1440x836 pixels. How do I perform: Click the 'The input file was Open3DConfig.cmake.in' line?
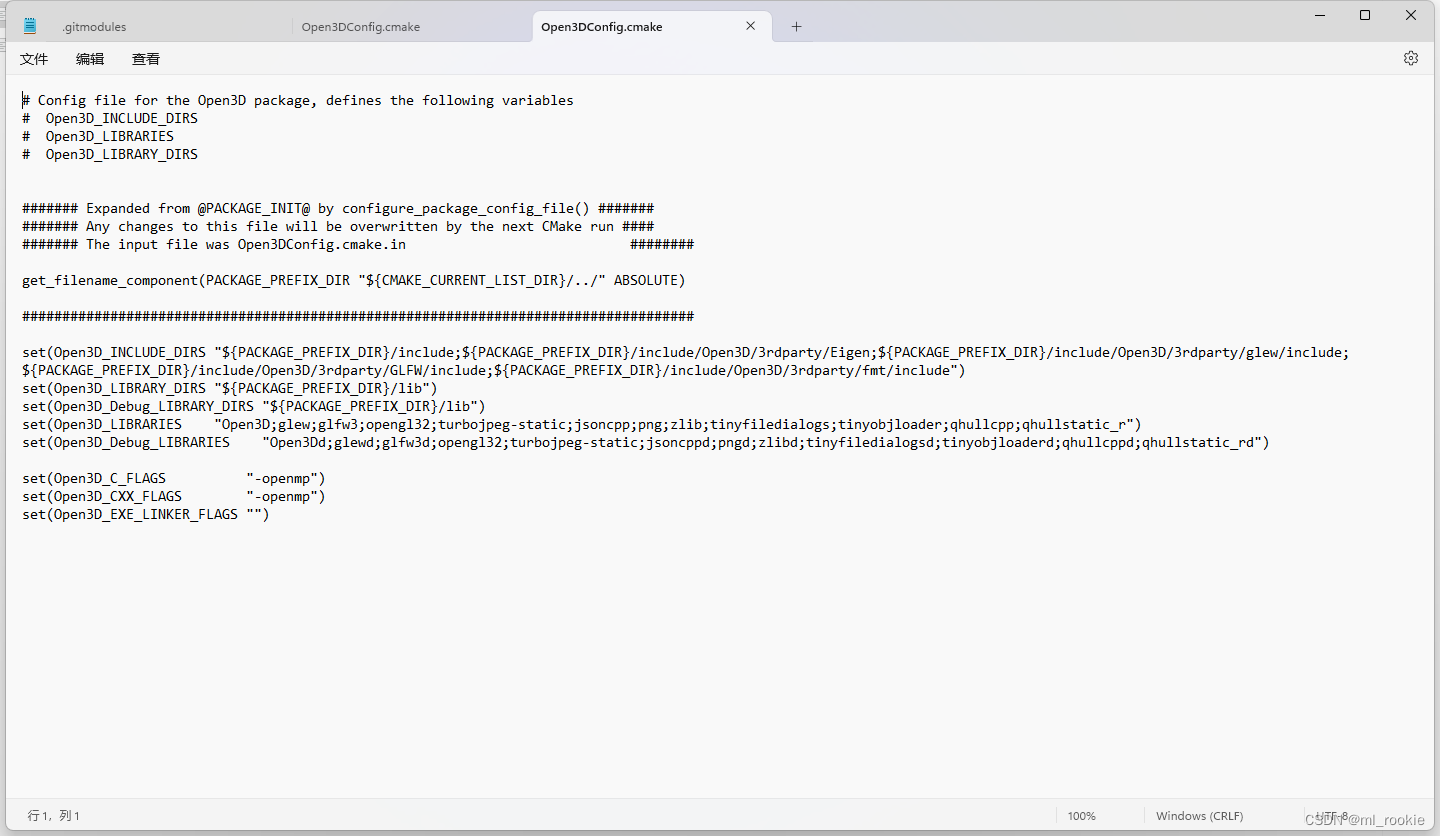click(358, 244)
